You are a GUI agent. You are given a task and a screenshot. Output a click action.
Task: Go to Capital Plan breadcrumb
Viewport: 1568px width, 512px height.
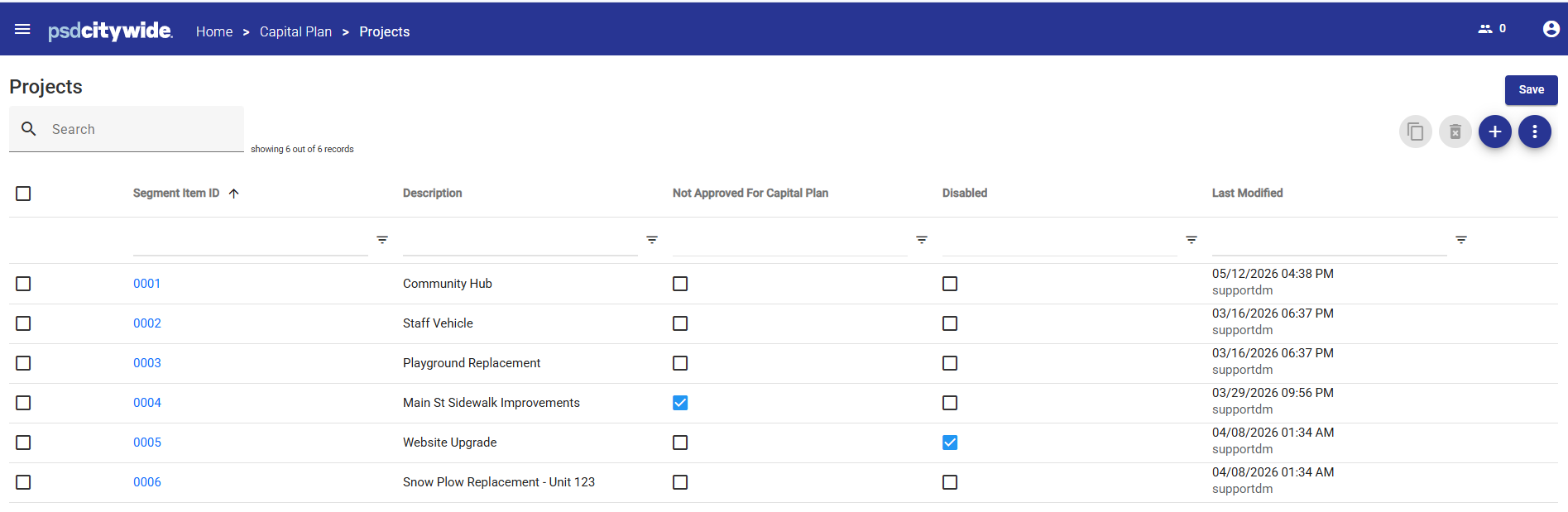[x=295, y=31]
